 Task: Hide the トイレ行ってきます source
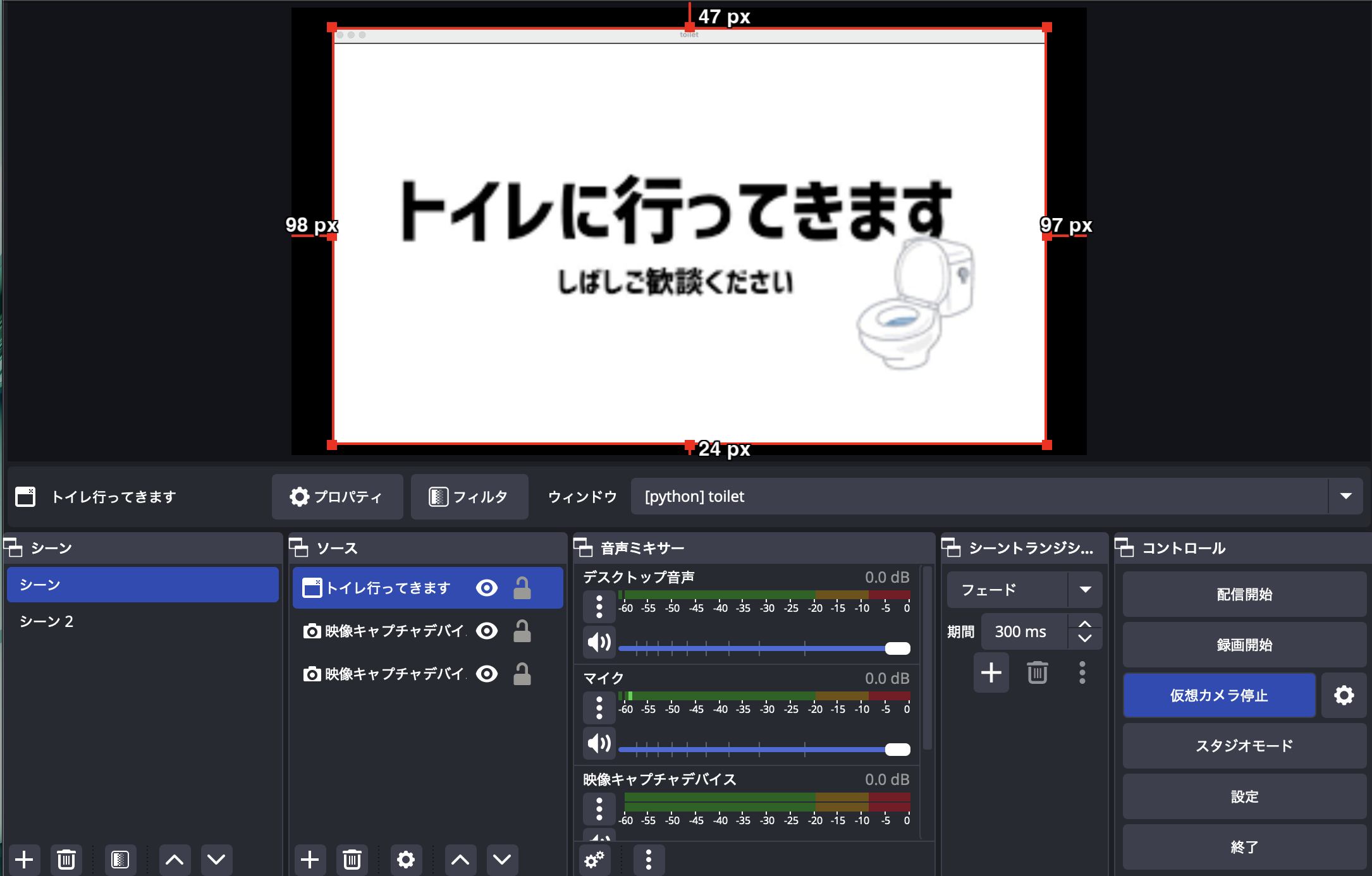(486, 587)
